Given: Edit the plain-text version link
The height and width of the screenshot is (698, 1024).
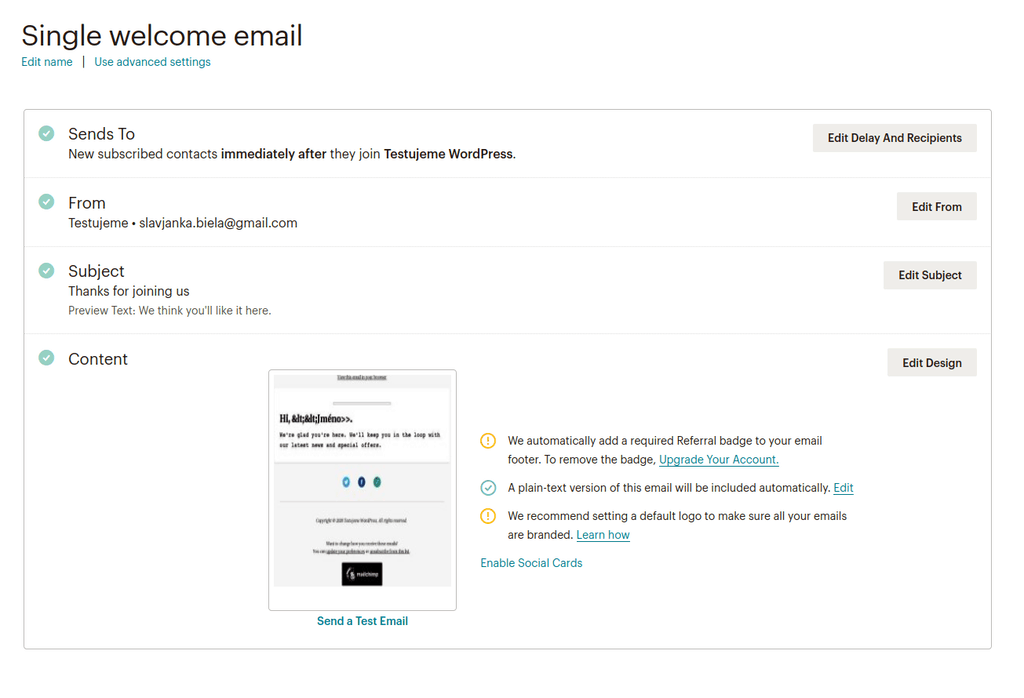Looking at the screenshot, I should click(843, 488).
